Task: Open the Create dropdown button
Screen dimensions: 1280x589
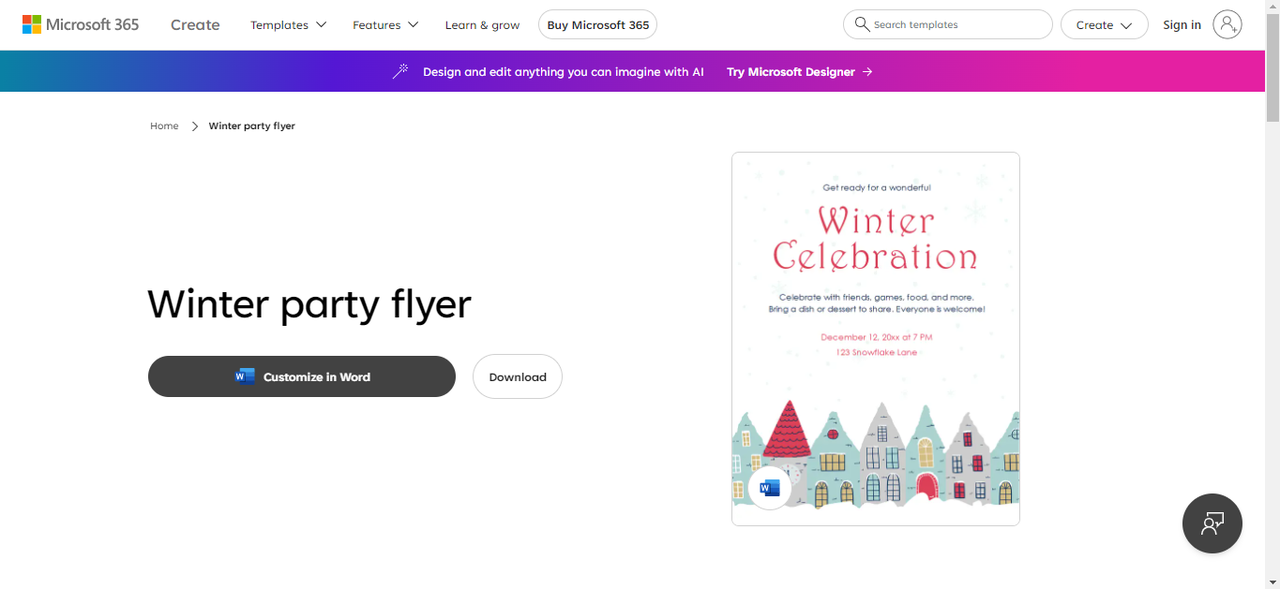Action: 1104,25
